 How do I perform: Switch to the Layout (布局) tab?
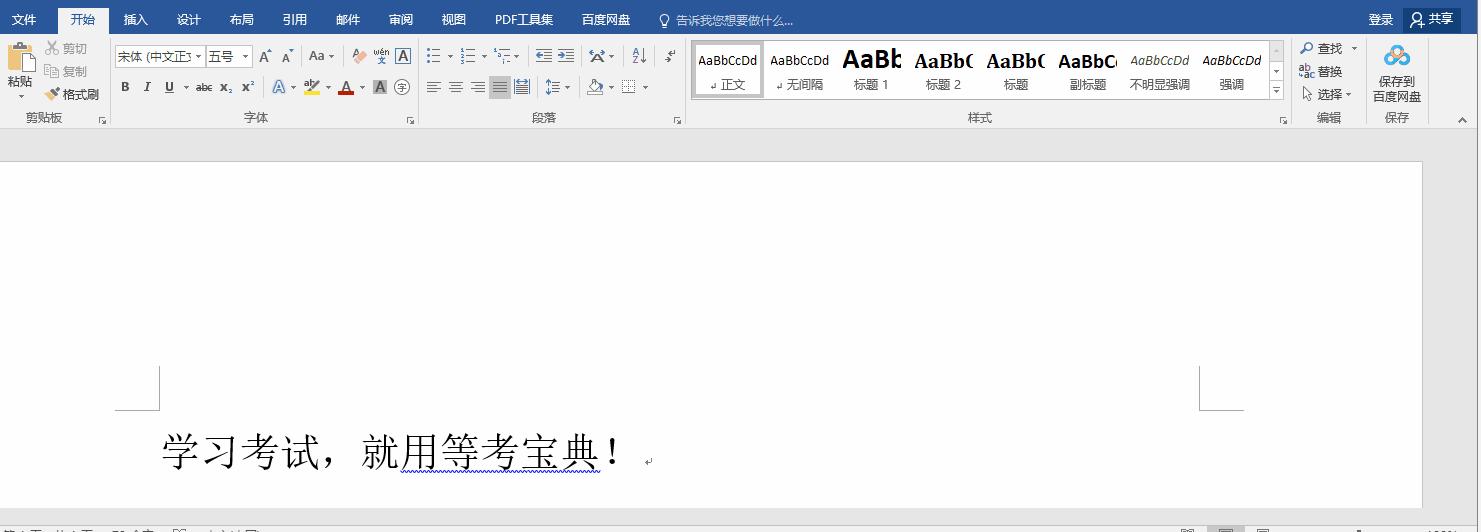[241, 20]
